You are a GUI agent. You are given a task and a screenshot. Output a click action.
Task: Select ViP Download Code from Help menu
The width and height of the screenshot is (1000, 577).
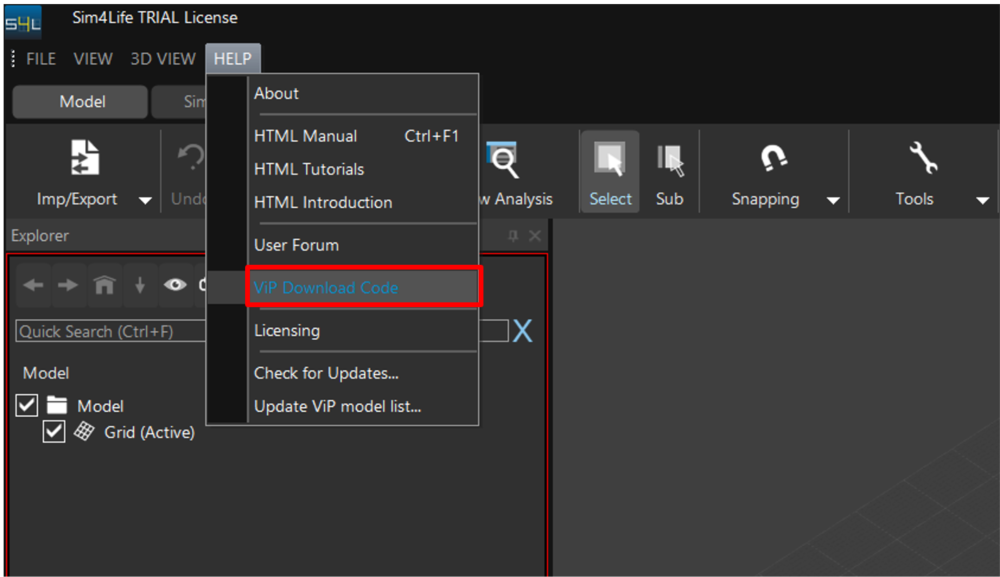coord(326,288)
